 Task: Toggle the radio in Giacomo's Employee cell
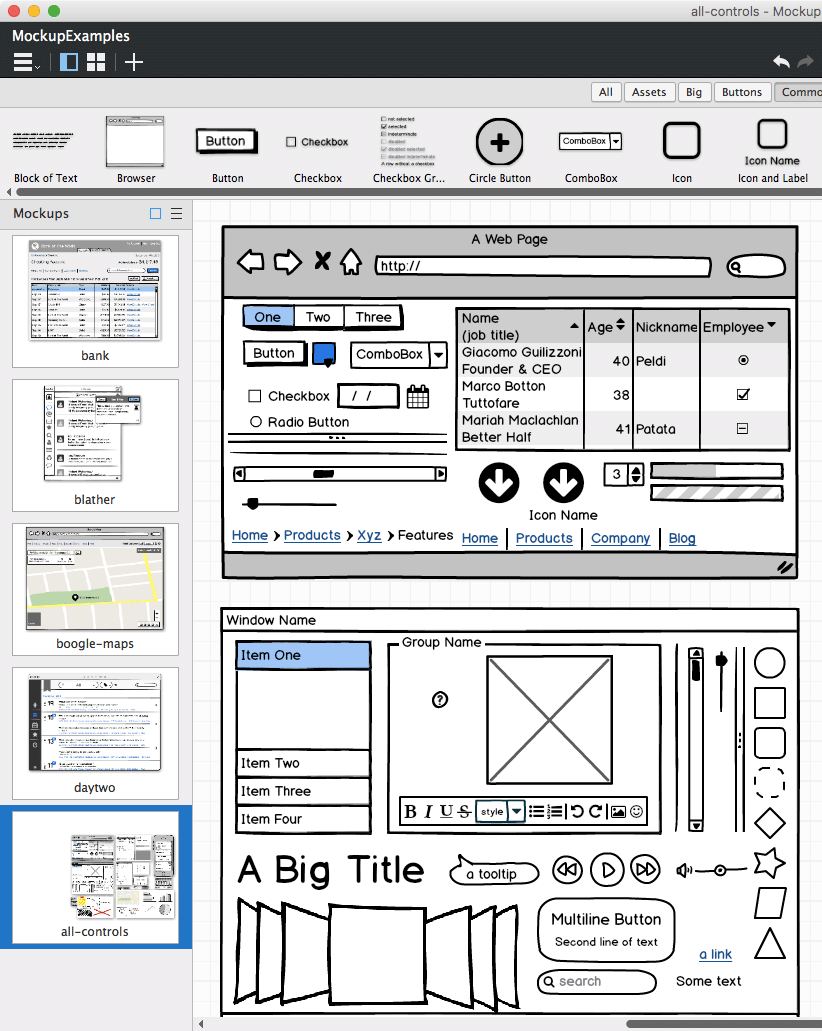pos(743,360)
